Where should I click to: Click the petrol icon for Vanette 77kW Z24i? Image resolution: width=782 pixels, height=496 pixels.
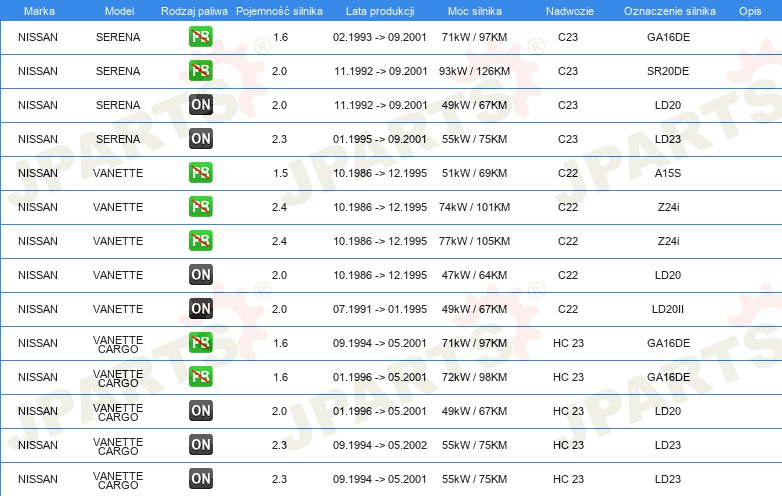[x=200, y=240]
